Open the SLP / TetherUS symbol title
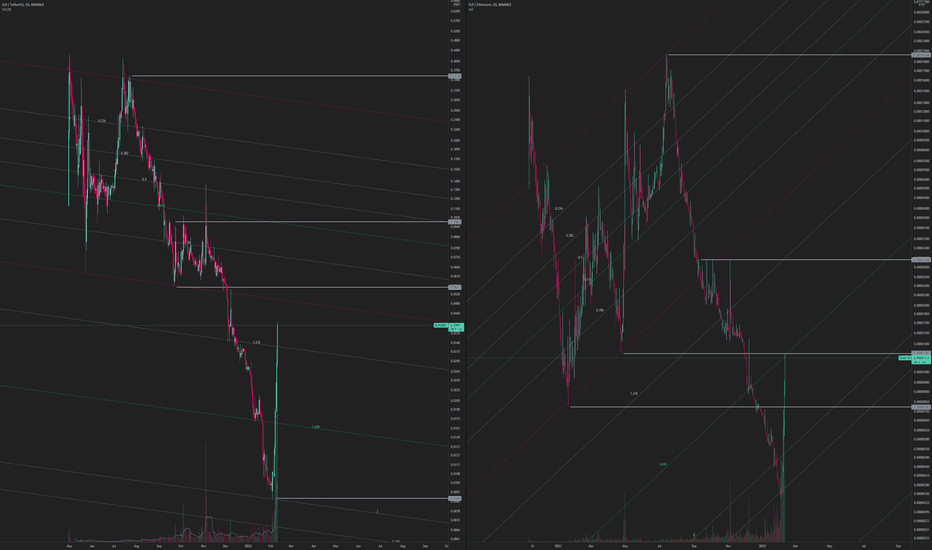 click(22, 4)
